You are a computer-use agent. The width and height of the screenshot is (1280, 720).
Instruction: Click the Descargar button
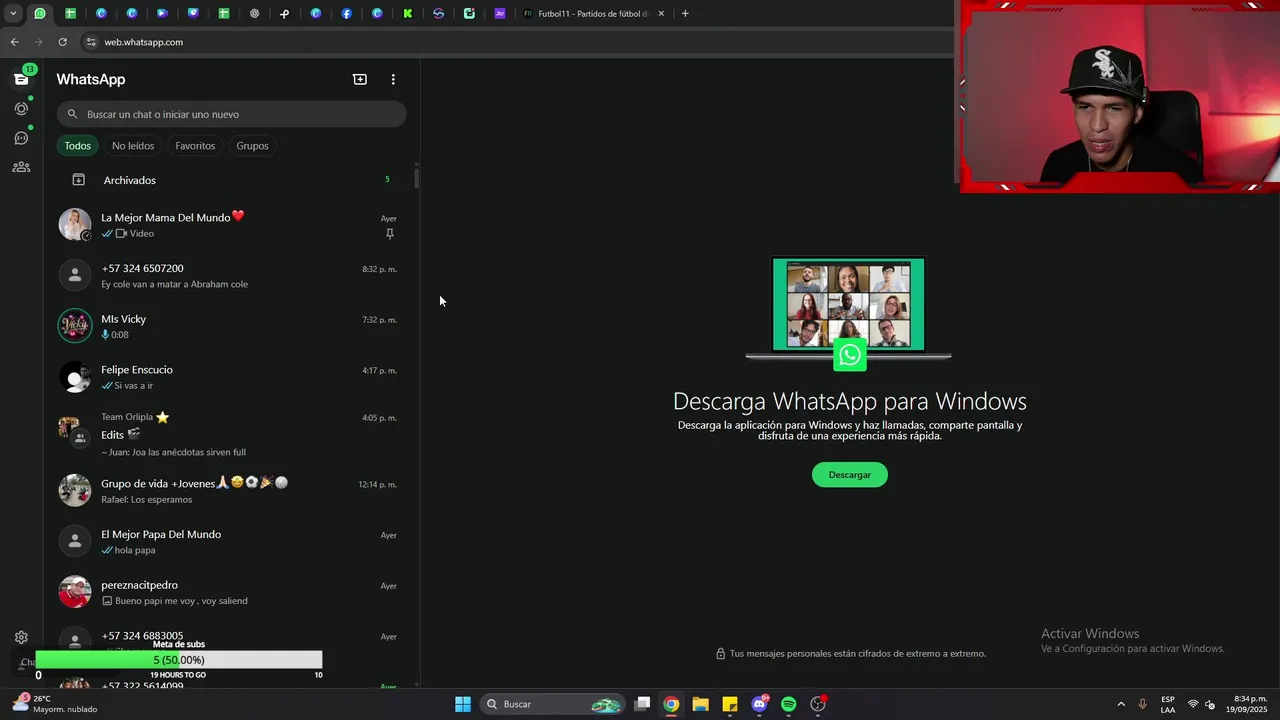click(x=849, y=475)
